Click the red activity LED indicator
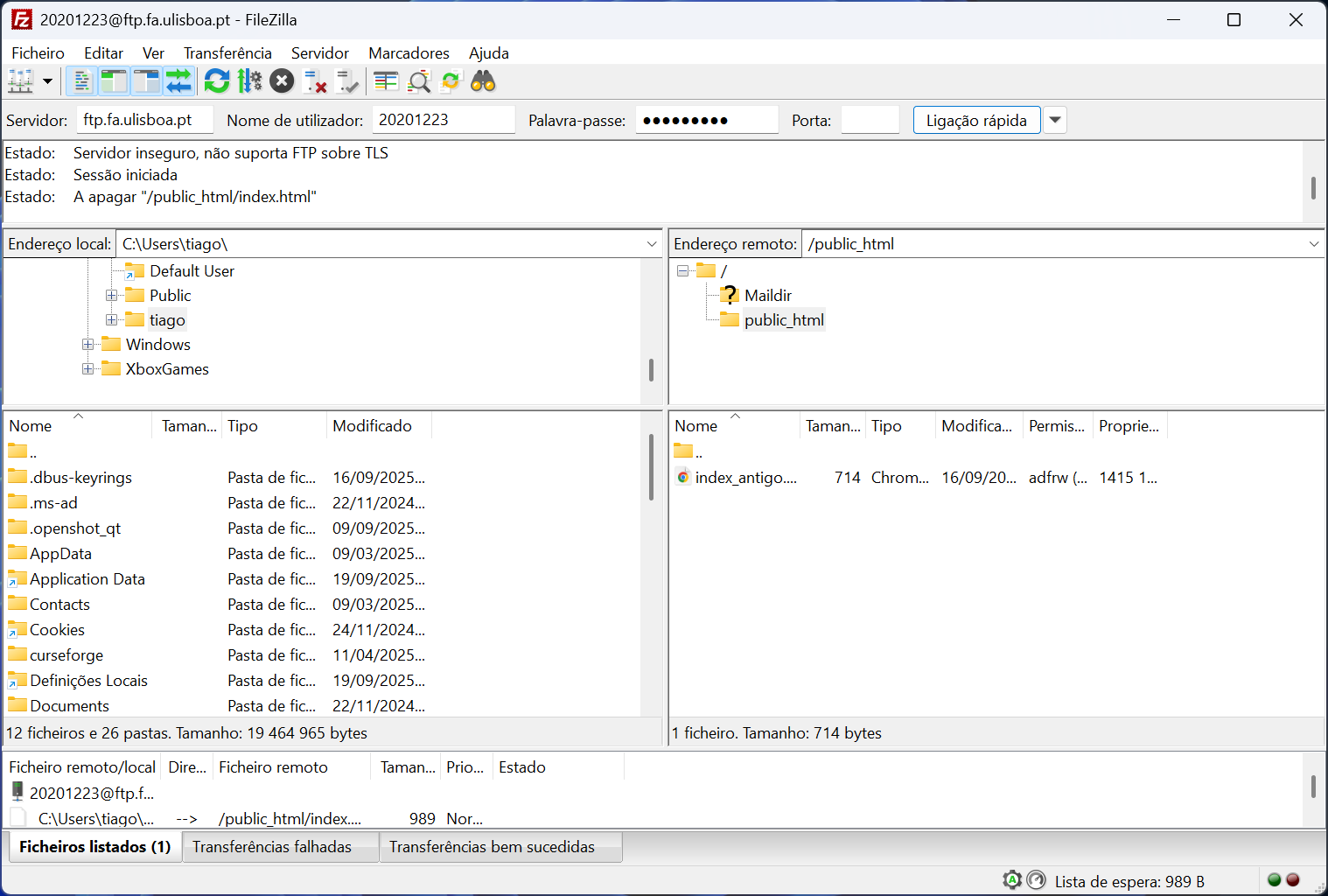 [1293, 880]
